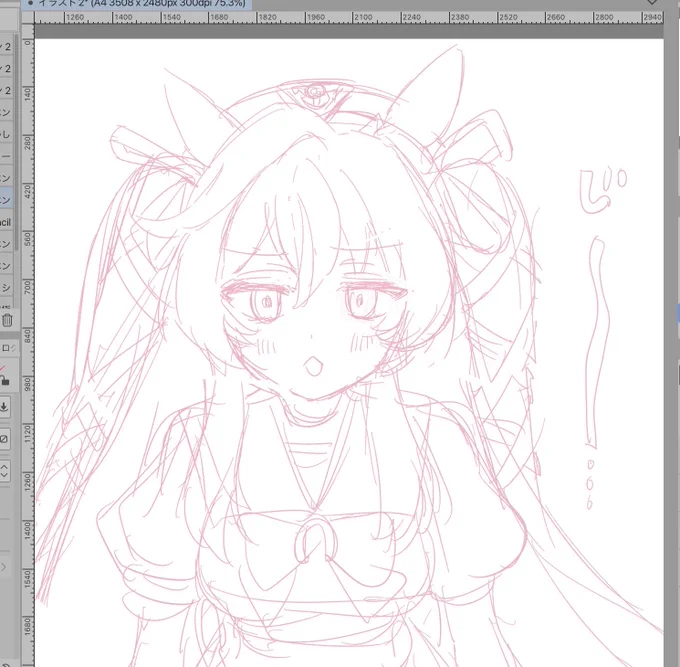This screenshot has width=680, height=667.
Task: Expand panel using right chevron arrow
Action: pyautogui.click(x=3, y=567)
